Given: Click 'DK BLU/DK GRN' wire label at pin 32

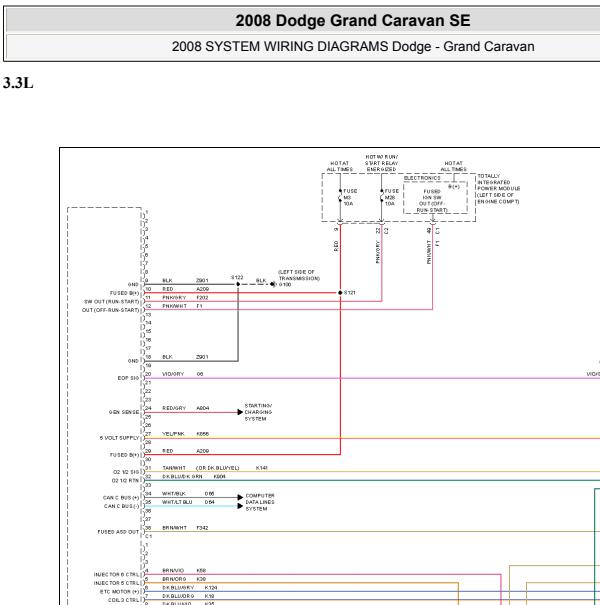Looking at the screenshot, I should coord(182,477).
